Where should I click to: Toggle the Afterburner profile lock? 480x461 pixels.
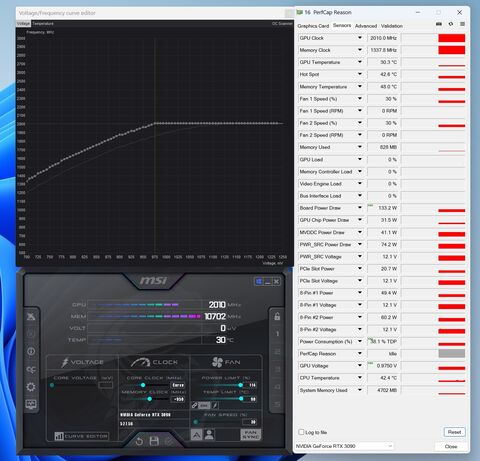pos(277,316)
